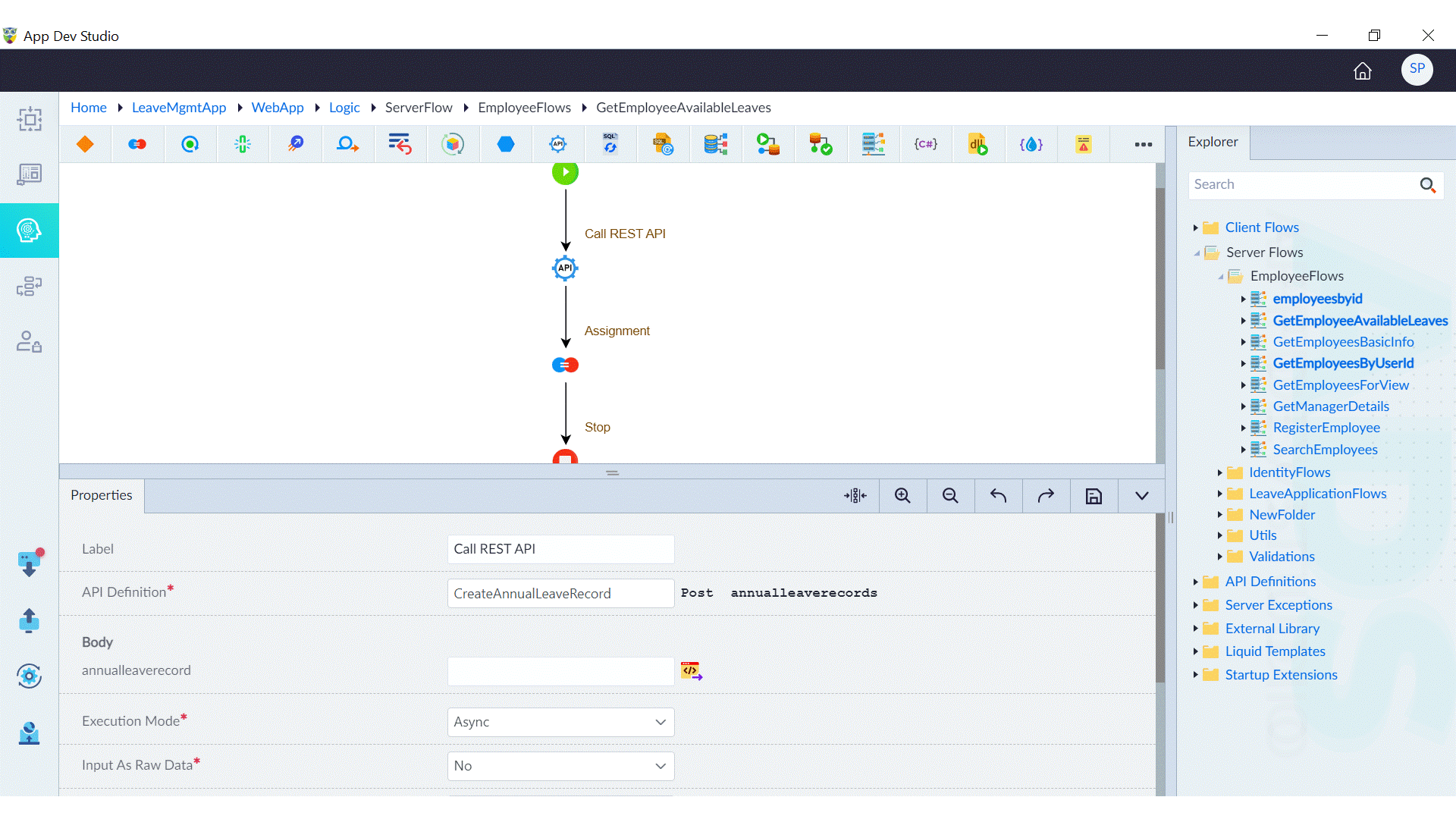Collapse the Properties panel chevron

[x=1142, y=496]
